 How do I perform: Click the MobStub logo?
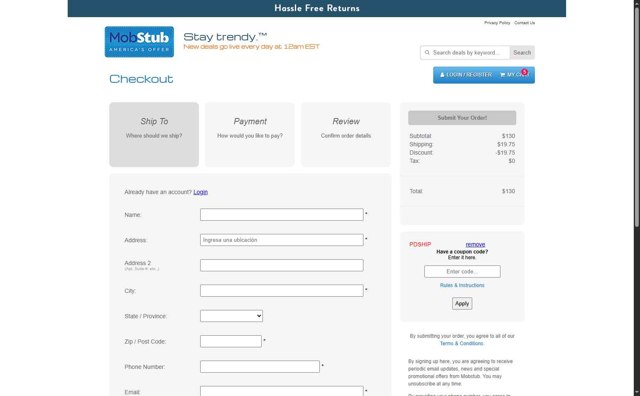(139, 42)
